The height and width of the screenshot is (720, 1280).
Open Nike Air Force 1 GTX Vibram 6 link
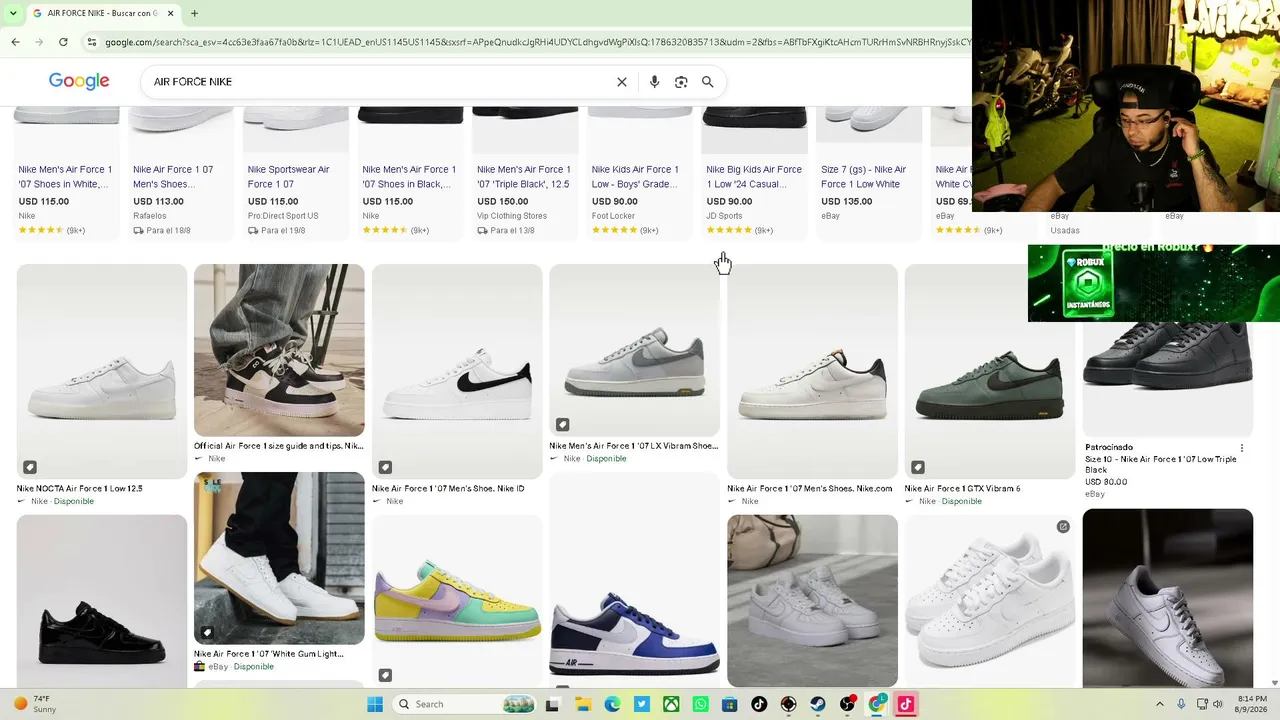[x=963, y=489]
